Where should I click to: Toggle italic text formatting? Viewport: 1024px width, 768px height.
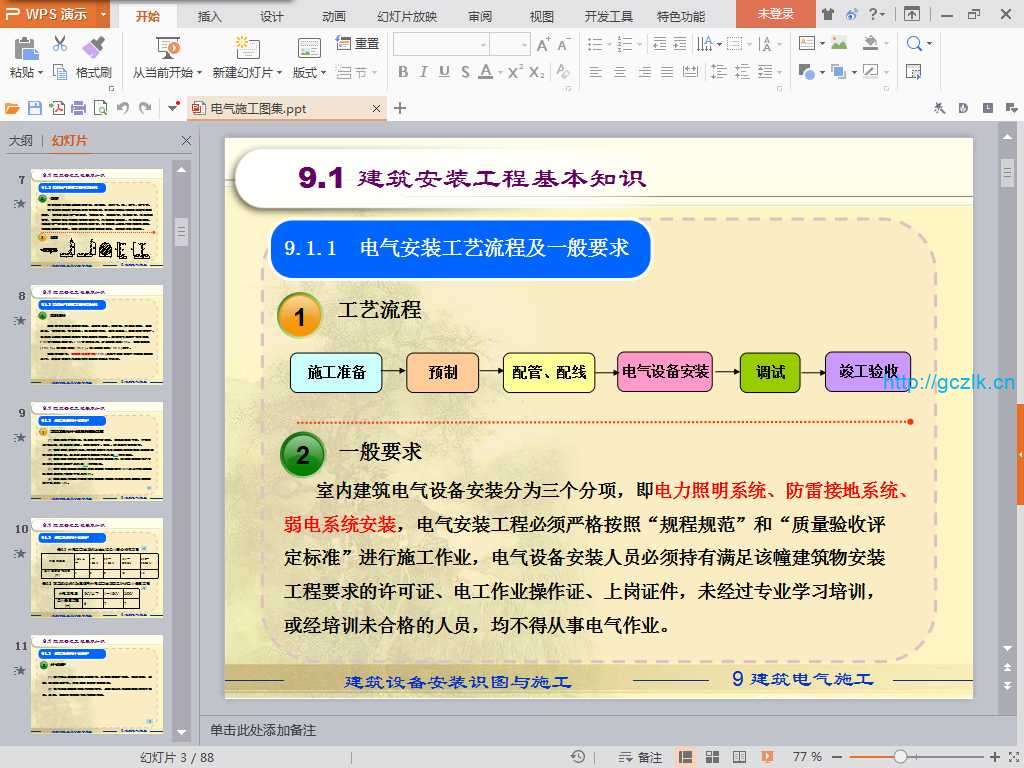point(423,72)
